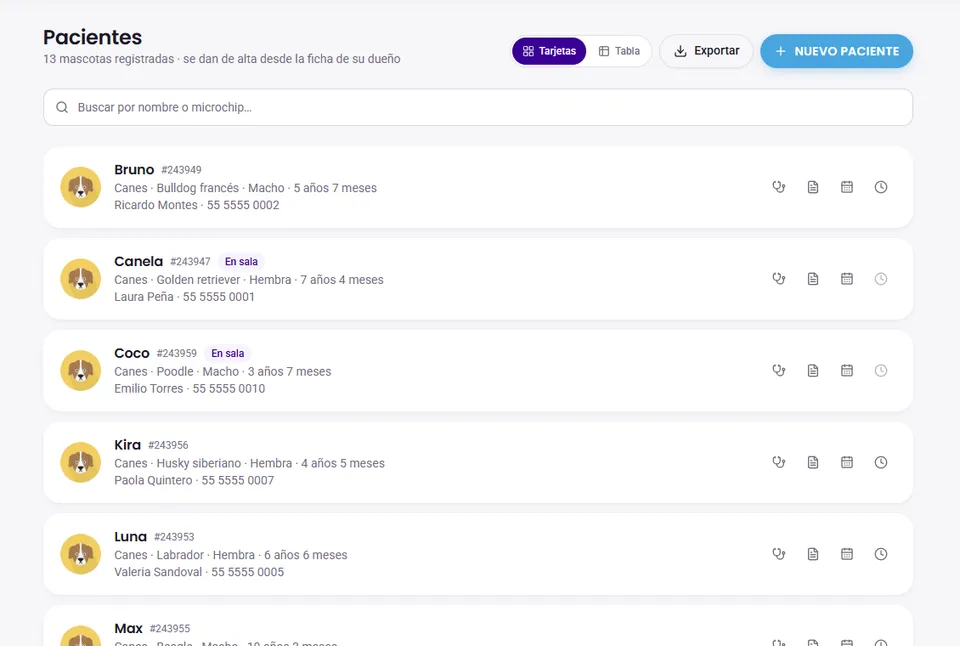960x646 pixels.
Task: Open stethoscope consultation icon for Kira
Action: point(778,462)
